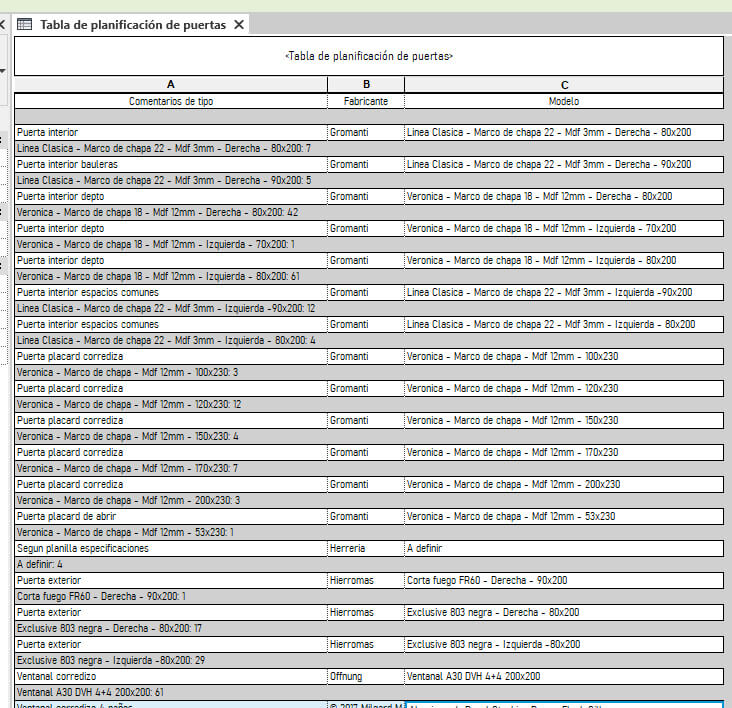Select the Corta fuego FR60 model cell
Image resolution: width=732 pixels, height=708 pixels.
tap(564, 580)
